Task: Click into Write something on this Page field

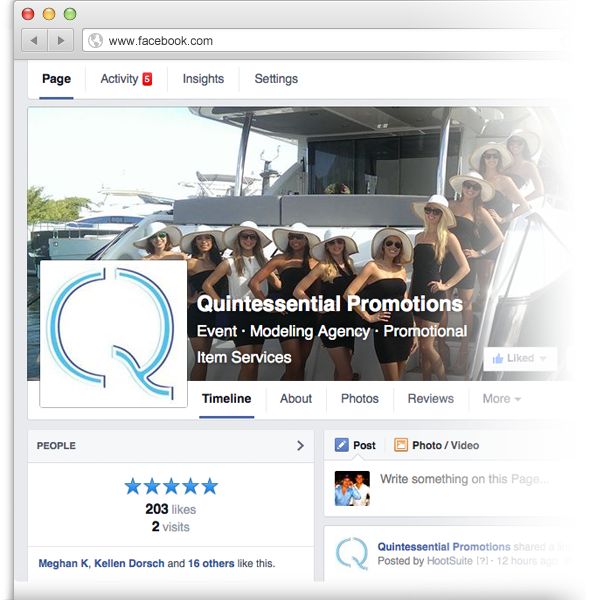Action: 465,479
